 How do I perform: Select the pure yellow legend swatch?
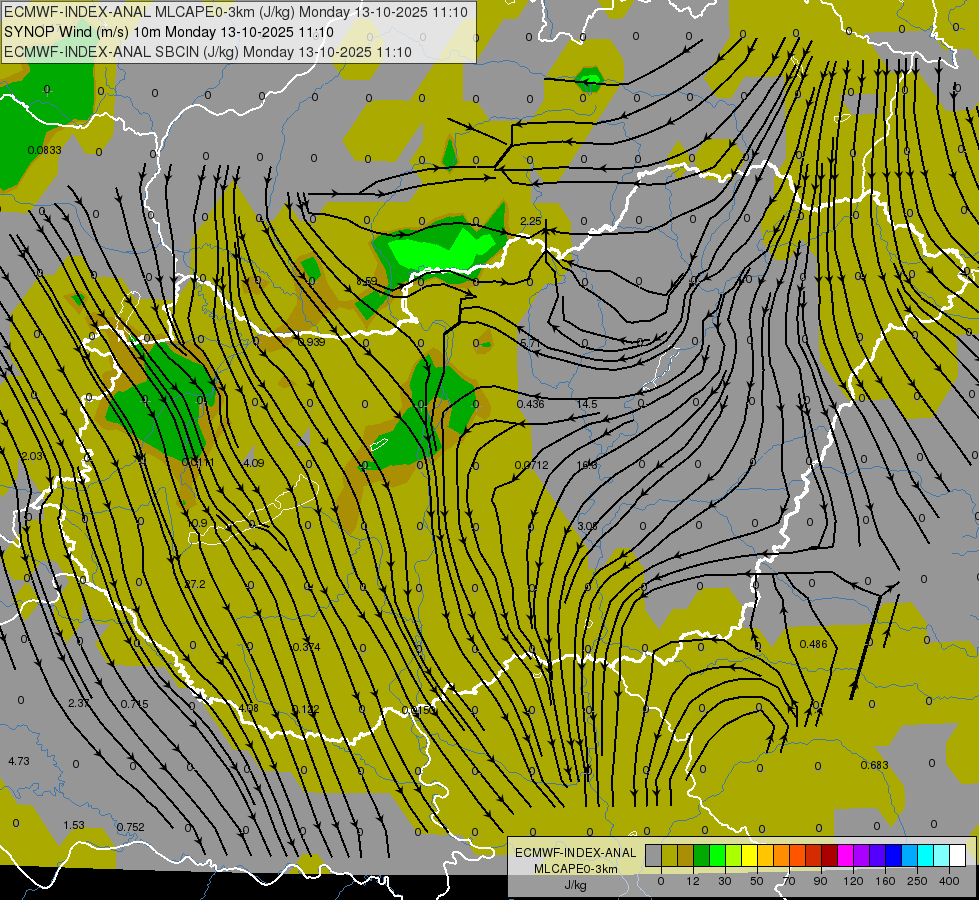point(749,855)
